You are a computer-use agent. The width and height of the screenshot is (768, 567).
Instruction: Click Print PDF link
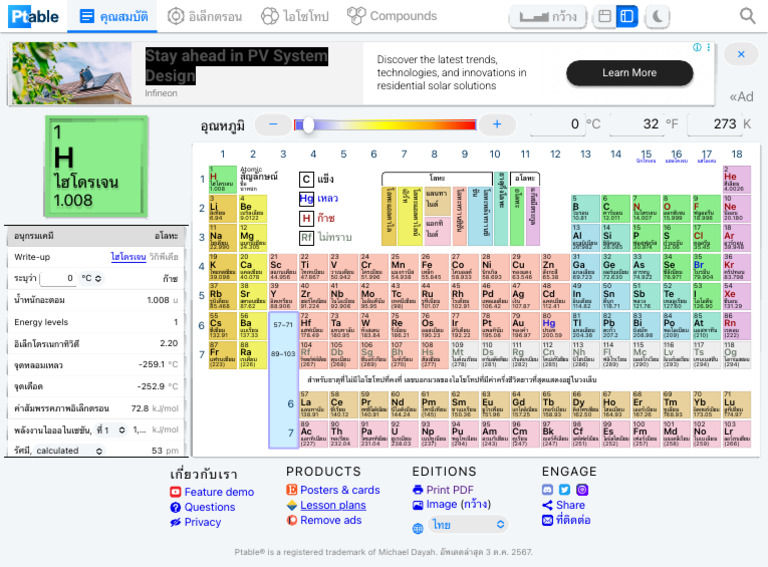(443, 490)
